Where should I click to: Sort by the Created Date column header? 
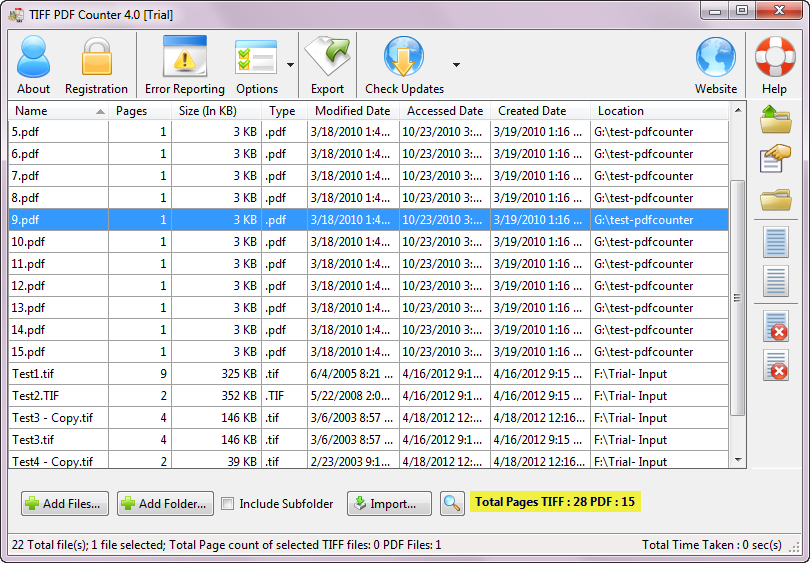[x=540, y=111]
